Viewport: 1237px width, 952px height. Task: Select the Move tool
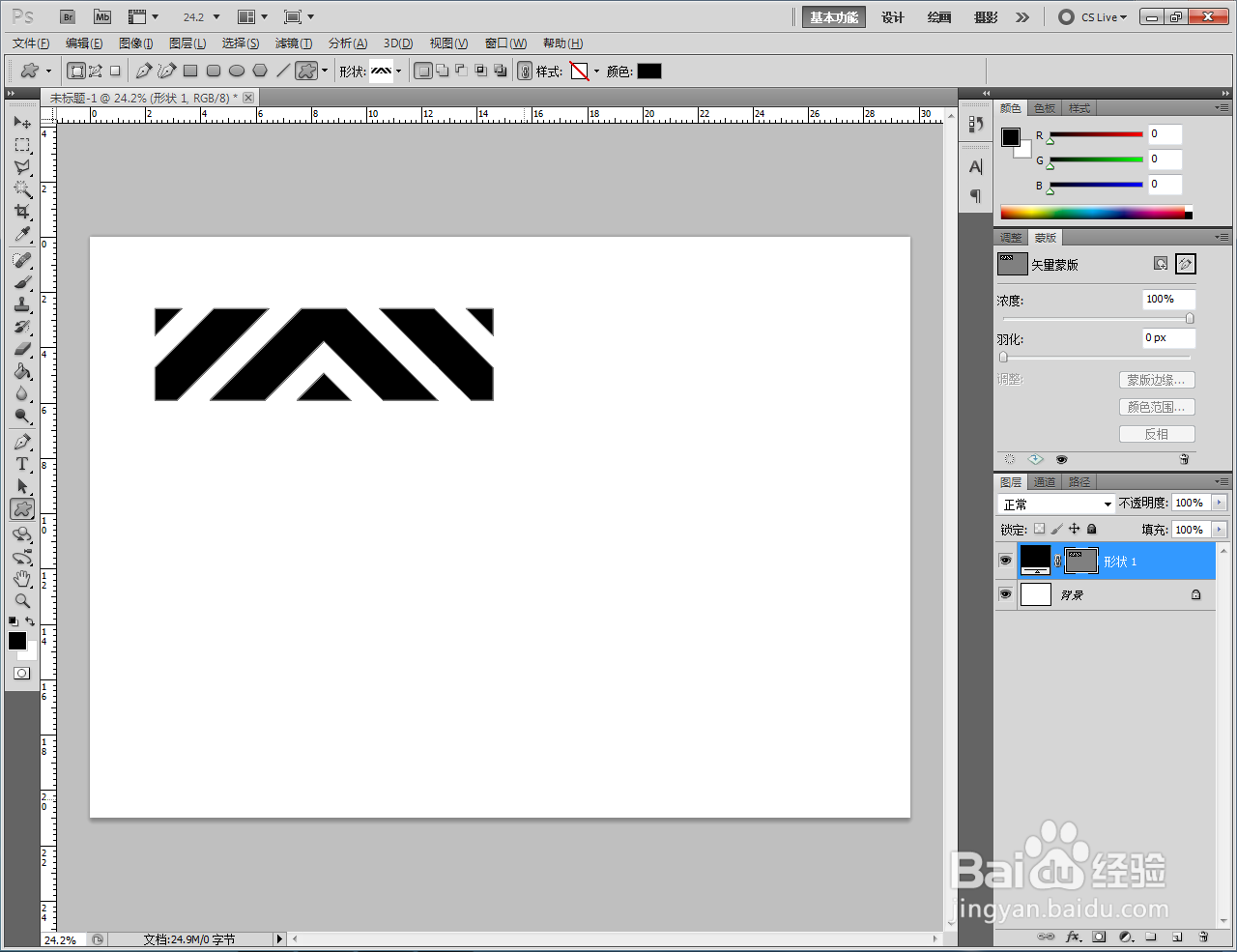click(x=22, y=123)
